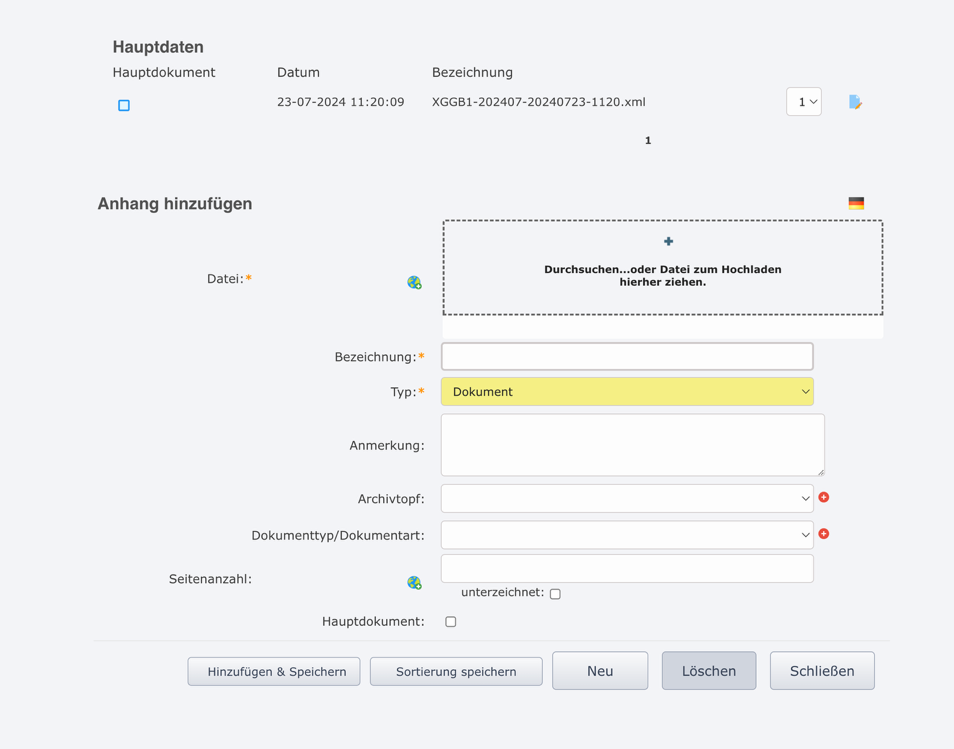954x749 pixels.
Task: Tick the Hauptdokument checkbox in the Hauptdaten row
Action: pos(123,104)
